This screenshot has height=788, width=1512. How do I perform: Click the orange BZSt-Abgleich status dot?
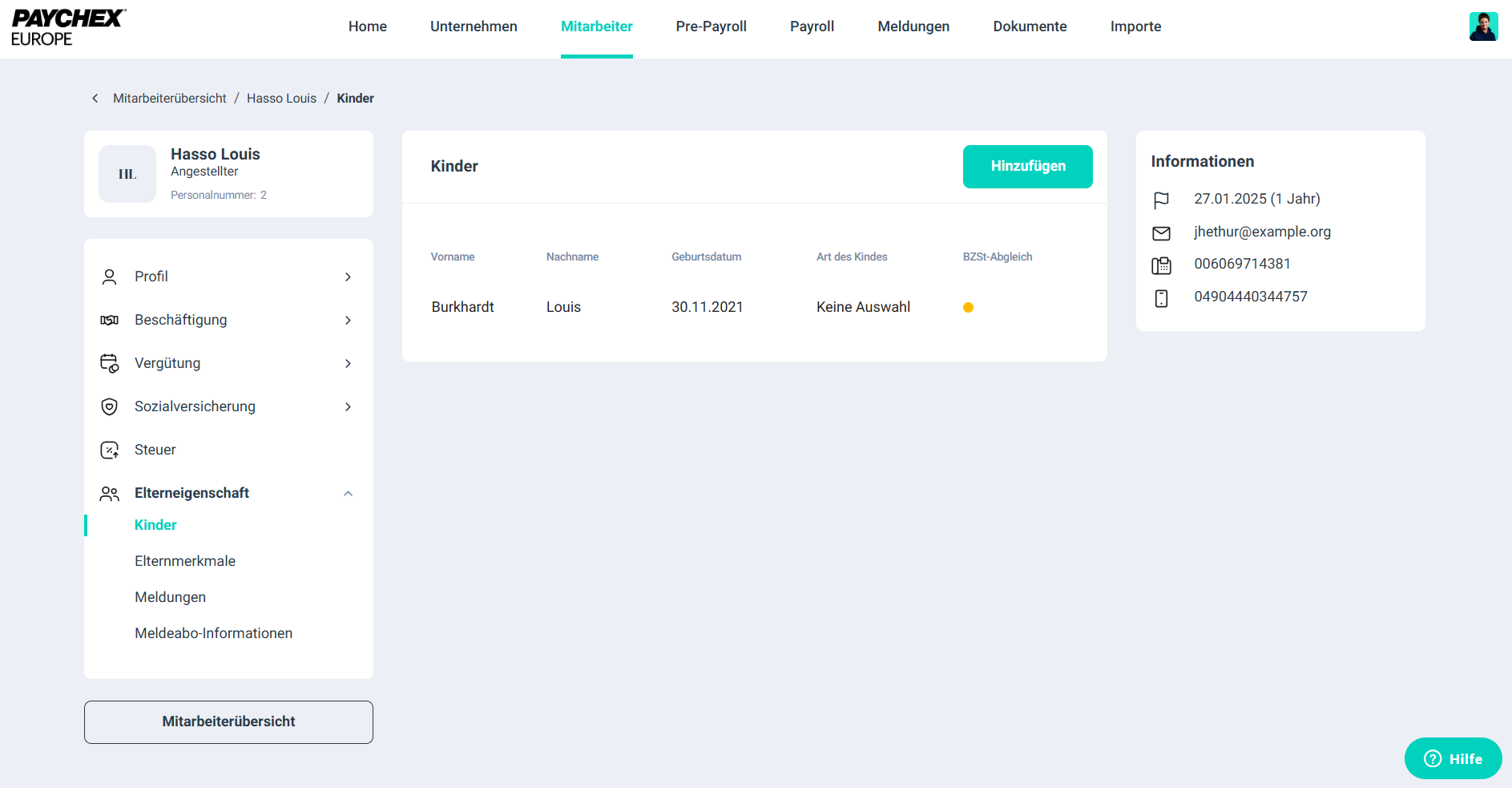(x=968, y=307)
